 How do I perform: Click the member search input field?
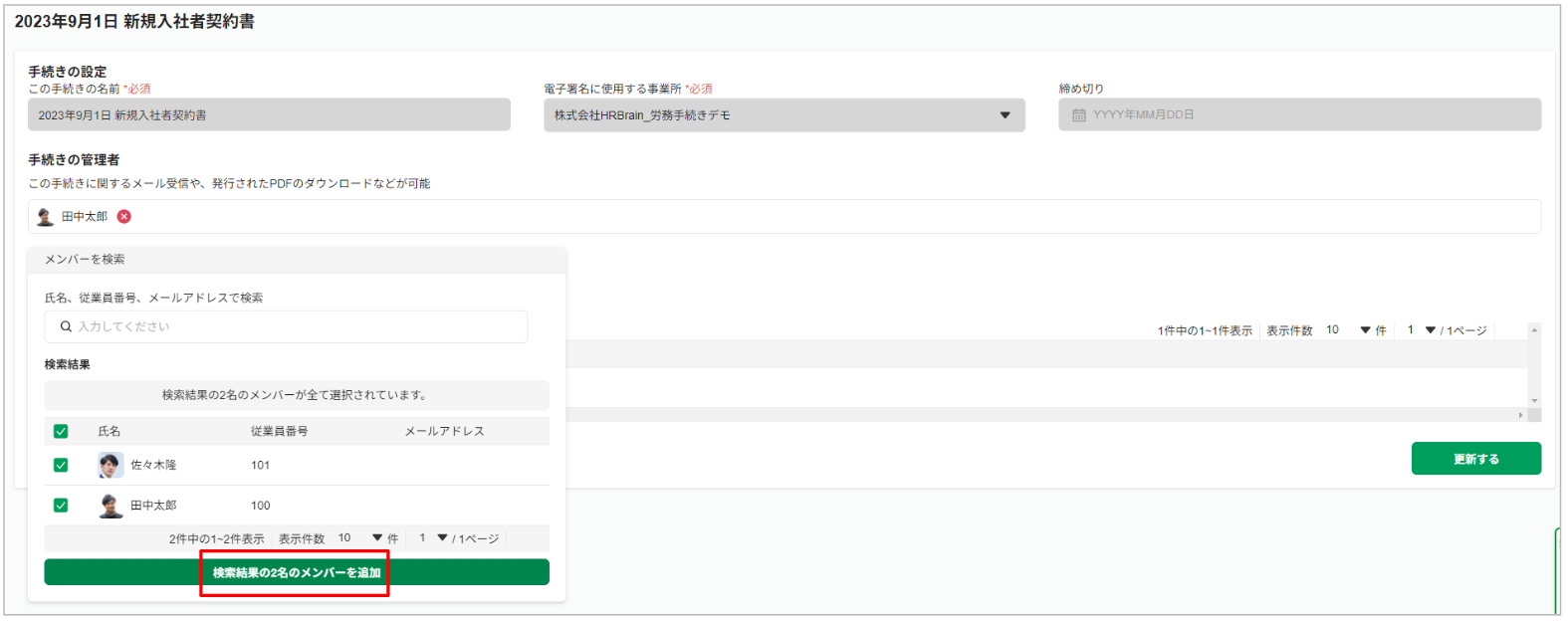coord(287,326)
